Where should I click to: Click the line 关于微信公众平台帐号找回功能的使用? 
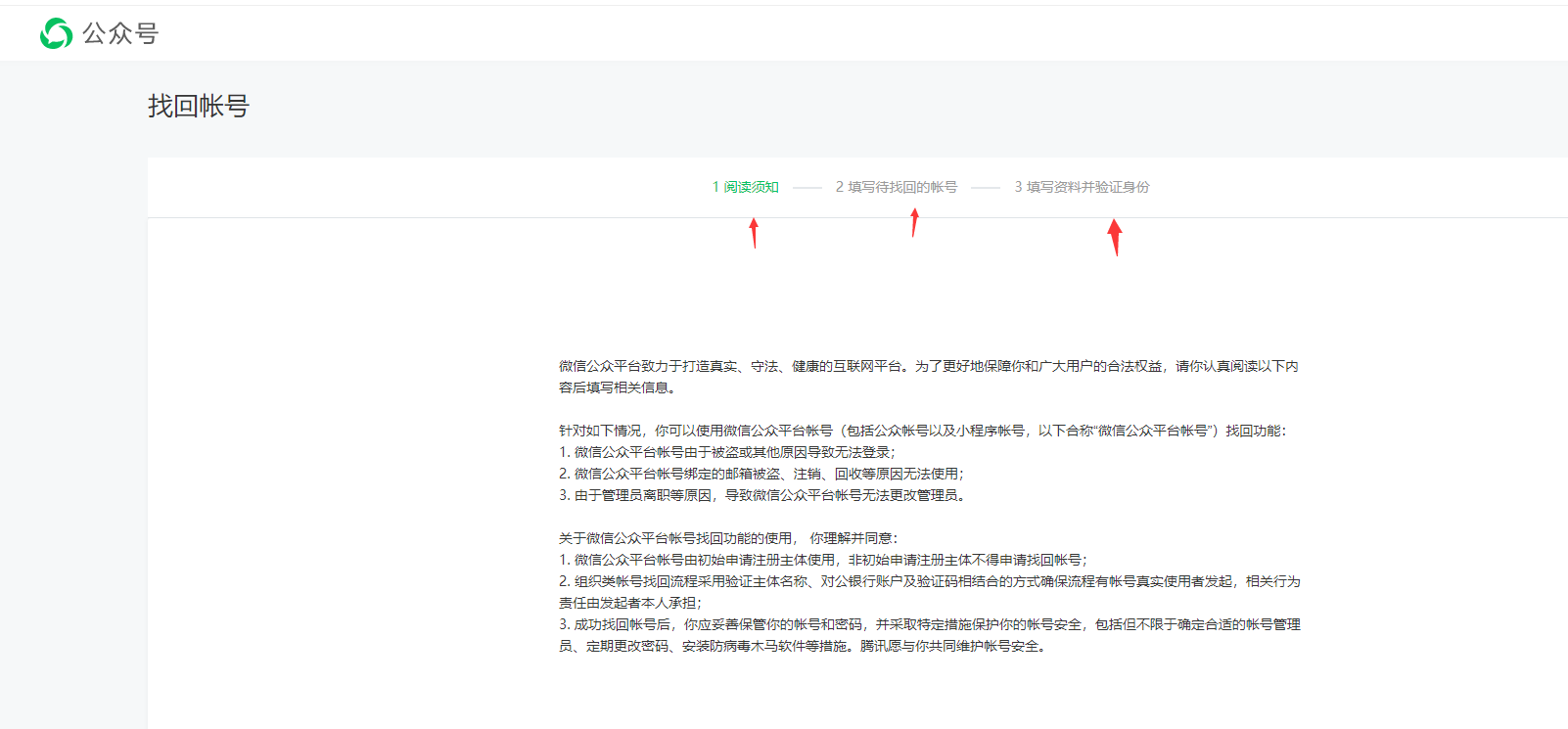tap(728, 538)
